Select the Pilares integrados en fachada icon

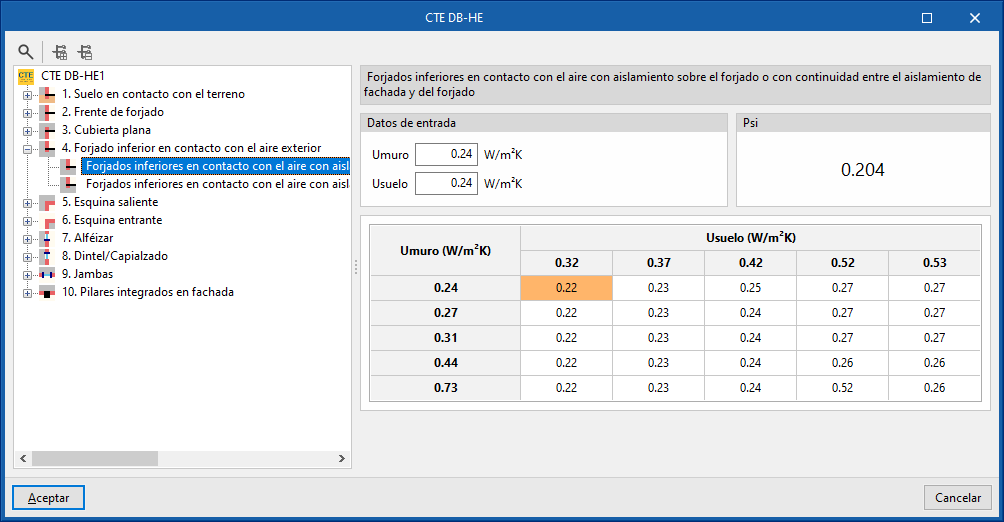click(47, 292)
